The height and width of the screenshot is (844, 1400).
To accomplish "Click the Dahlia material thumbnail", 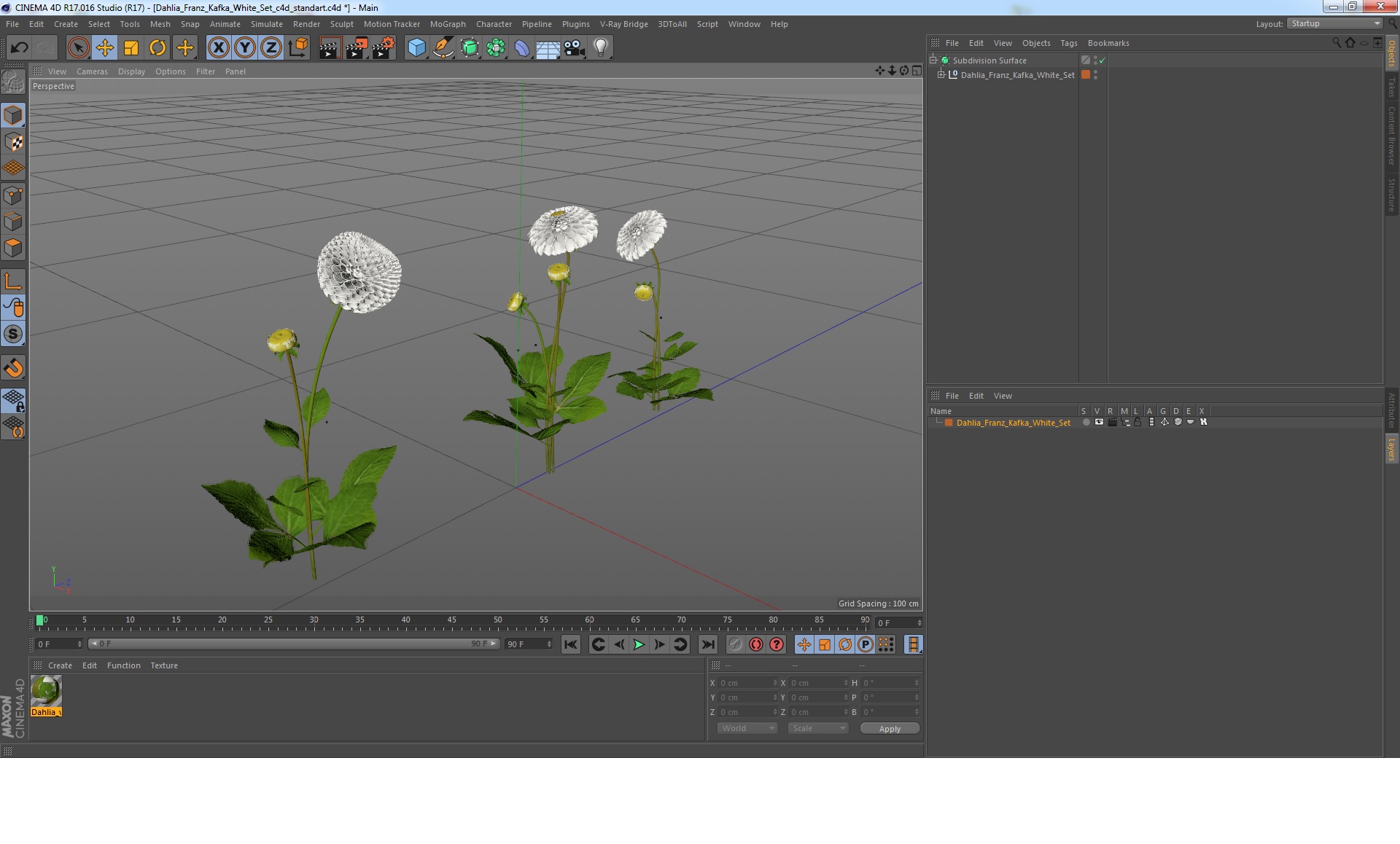I will tap(46, 691).
